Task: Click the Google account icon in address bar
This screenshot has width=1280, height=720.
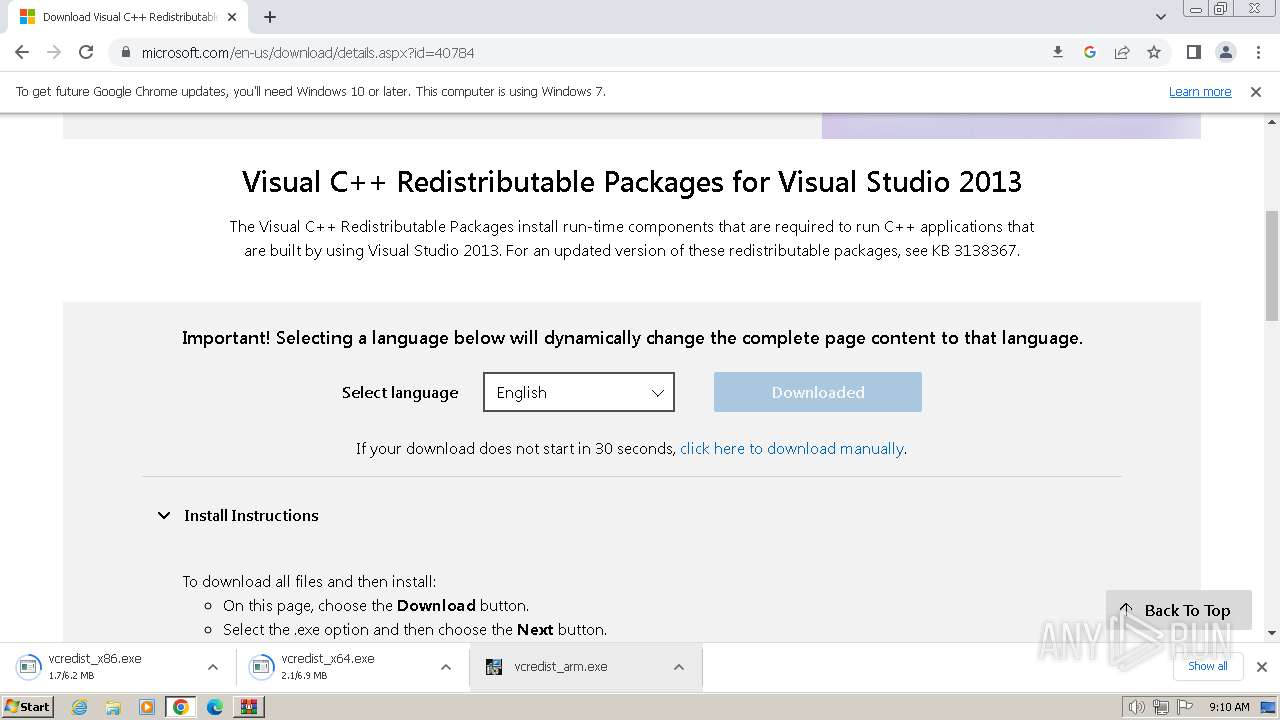Action: (1090, 52)
